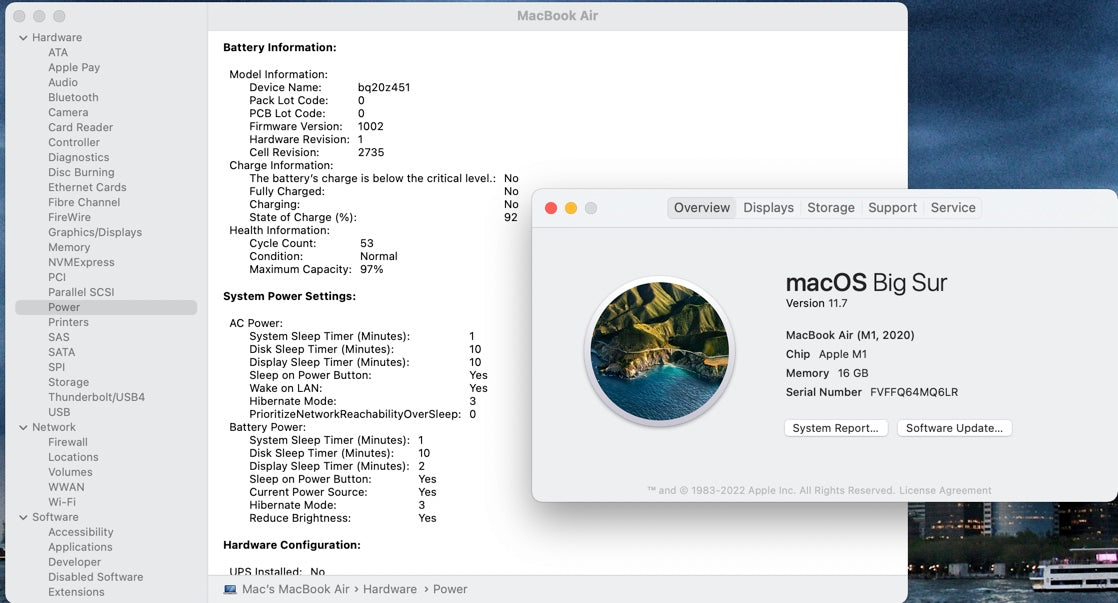This screenshot has height=603, width=1118.
Task: Open the Storage tab
Action: 830,208
